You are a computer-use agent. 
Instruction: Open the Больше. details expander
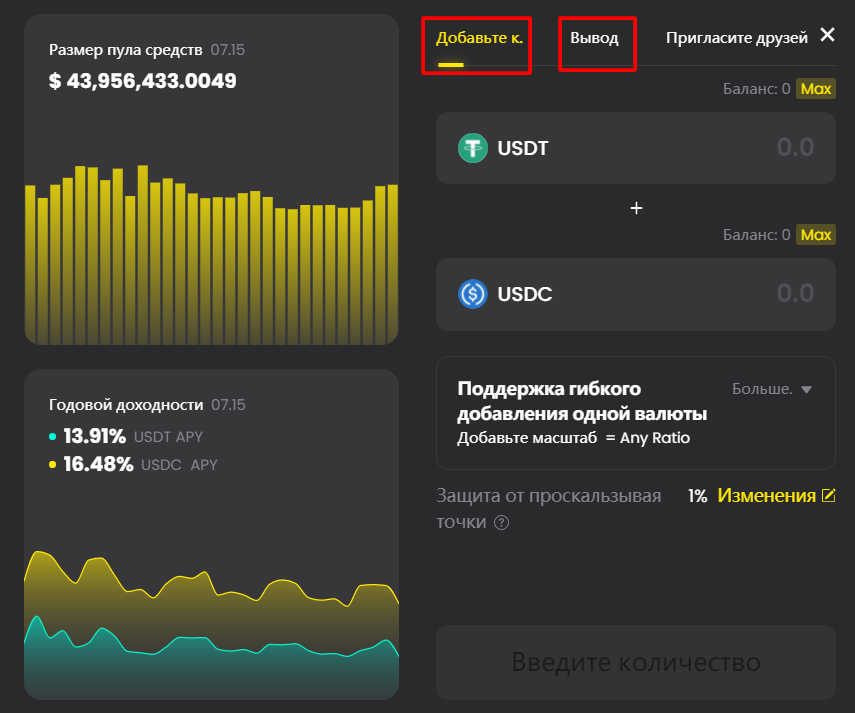(762, 390)
